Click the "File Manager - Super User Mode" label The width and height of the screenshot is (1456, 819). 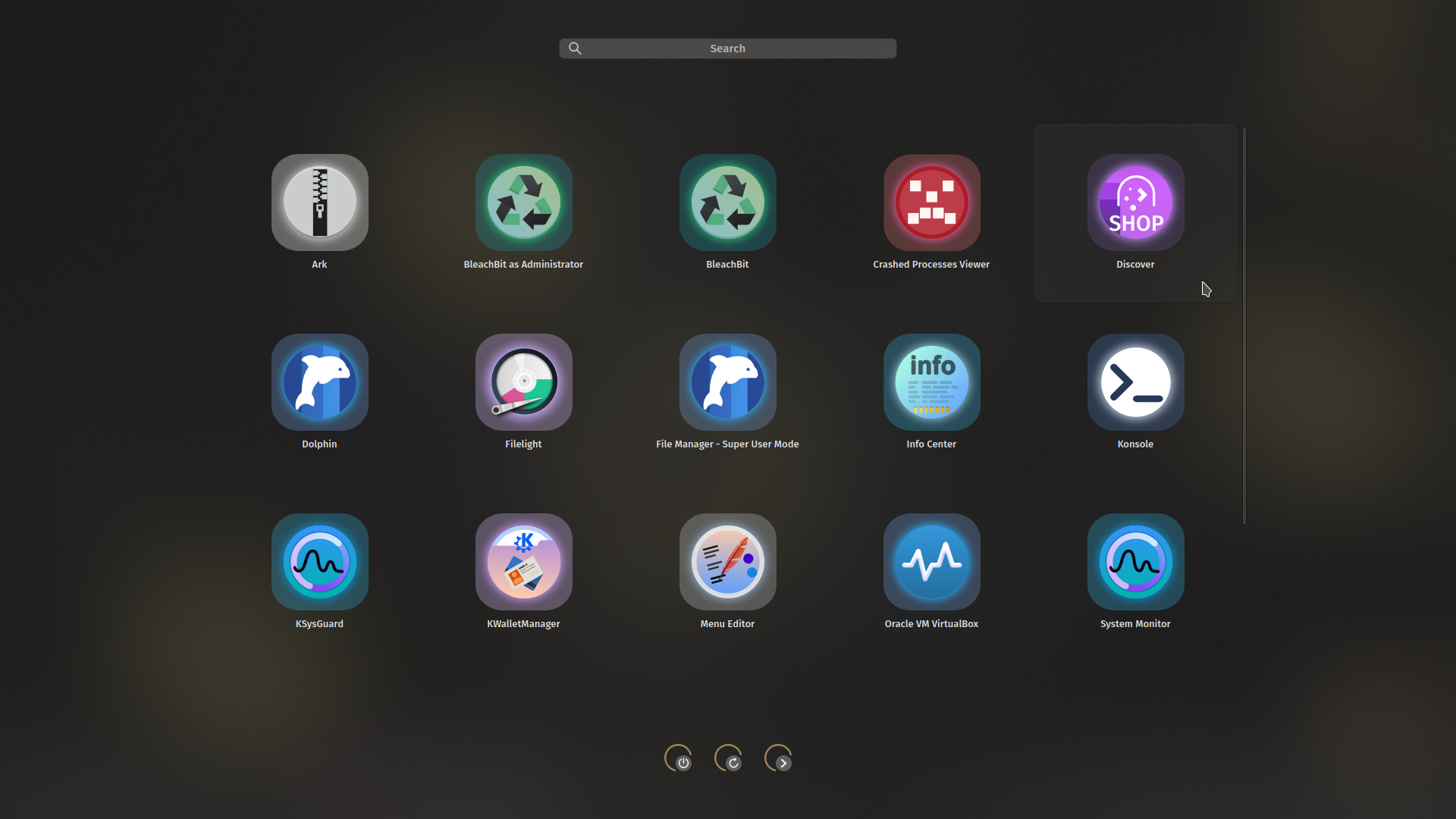click(x=727, y=444)
